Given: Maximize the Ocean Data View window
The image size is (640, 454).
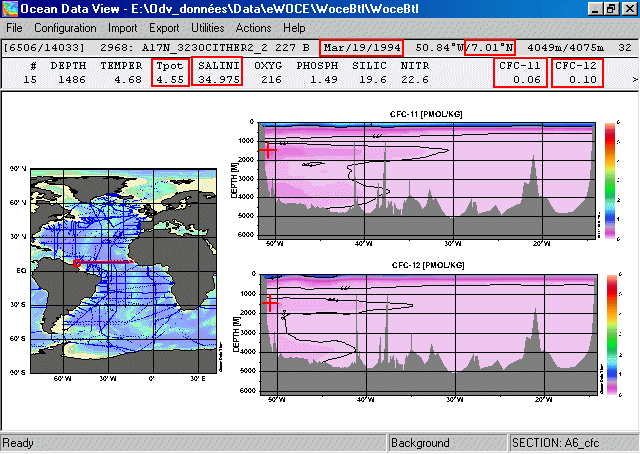Looking at the screenshot, I should 612,9.
